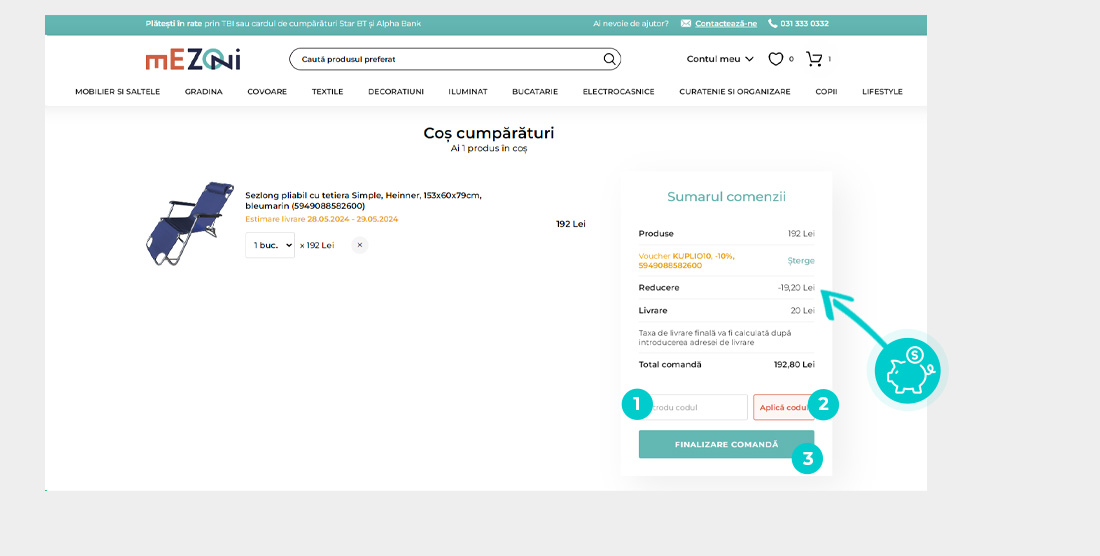Screen dimensions: 1100x556
Task: Click the envelope Contactează-ne icon
Action: point(686,23)
